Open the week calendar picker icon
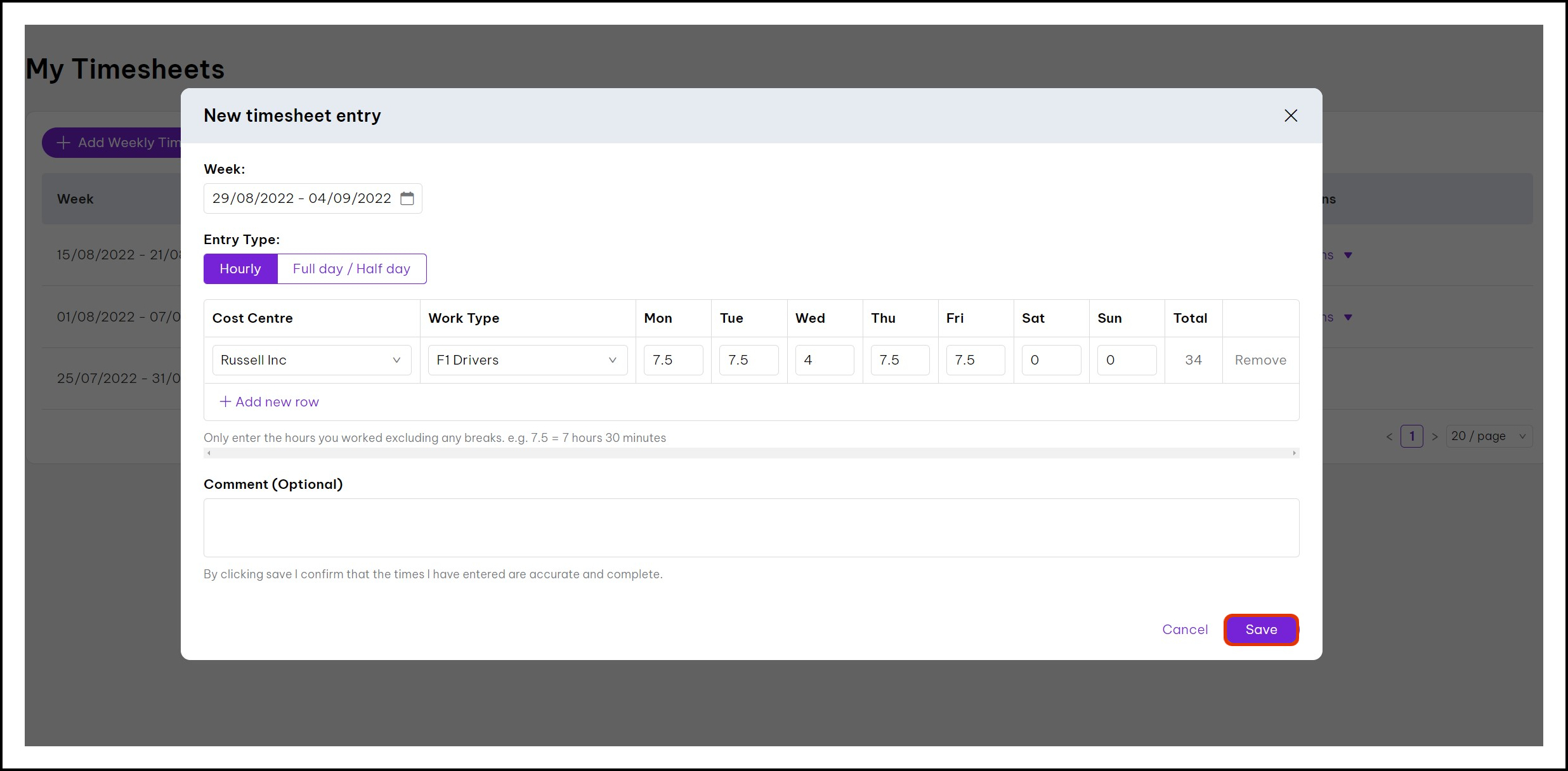Image resolution: width=1568 pixels, height=771 pixels. point(407,198)
